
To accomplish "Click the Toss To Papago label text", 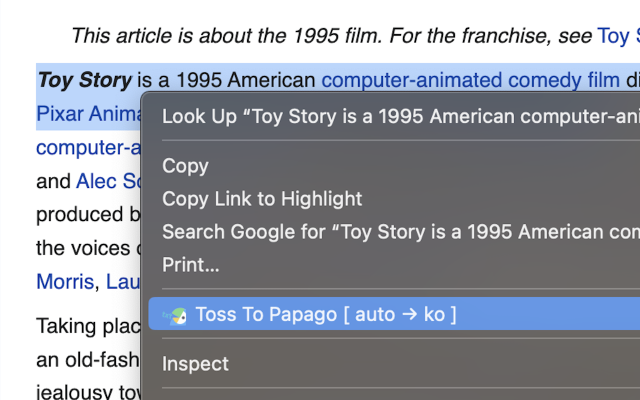I will 325,315.
